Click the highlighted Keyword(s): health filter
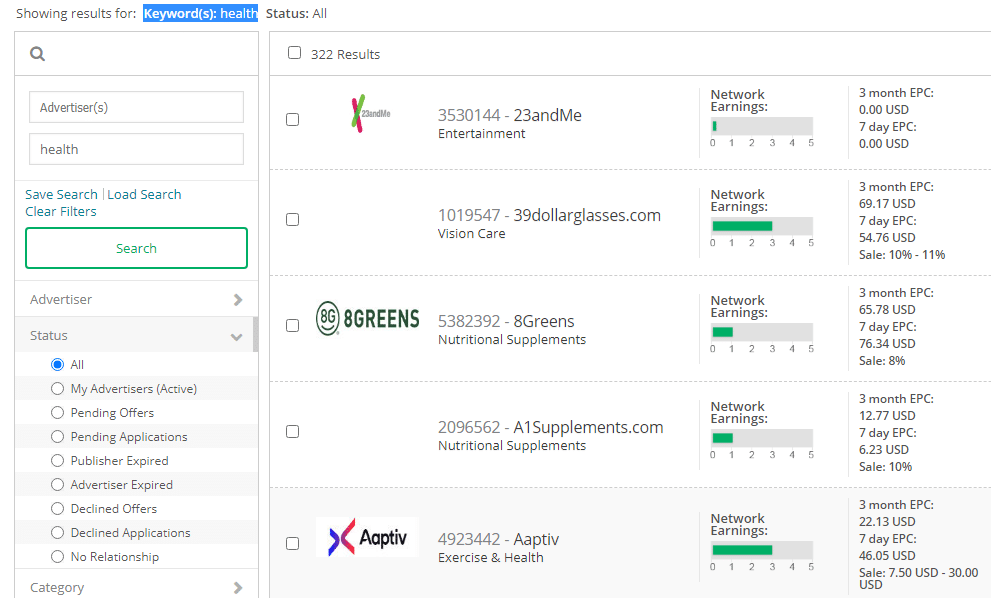The image size is (991, 598). coord(201,13)
